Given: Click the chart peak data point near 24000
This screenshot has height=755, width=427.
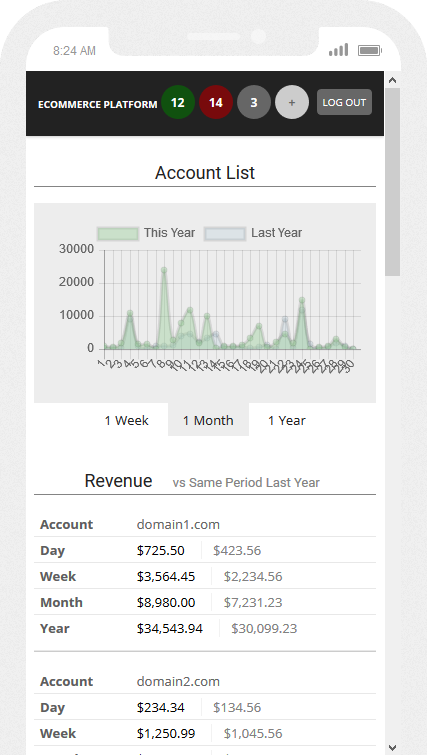Looking at the screenshot, I should (164, 270).
